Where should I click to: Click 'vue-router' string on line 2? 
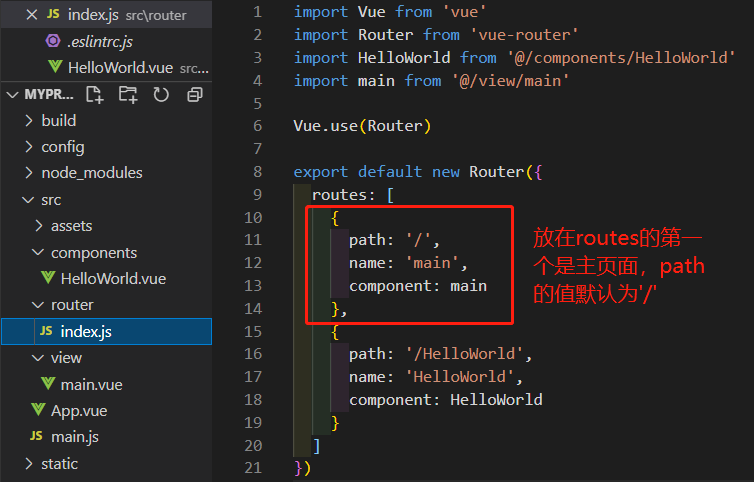[524, 35]
